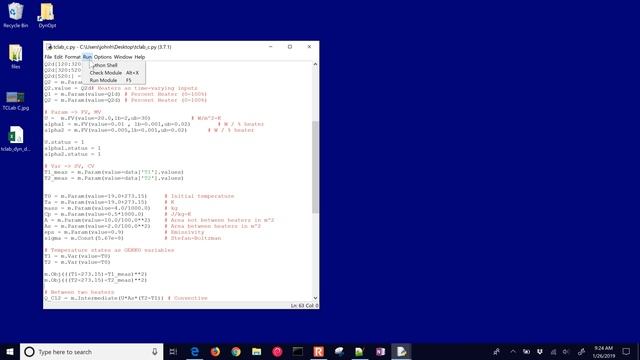Open the Windows Start menu
The height and width of the screenshot is (360, 640).
click(10, 351)
